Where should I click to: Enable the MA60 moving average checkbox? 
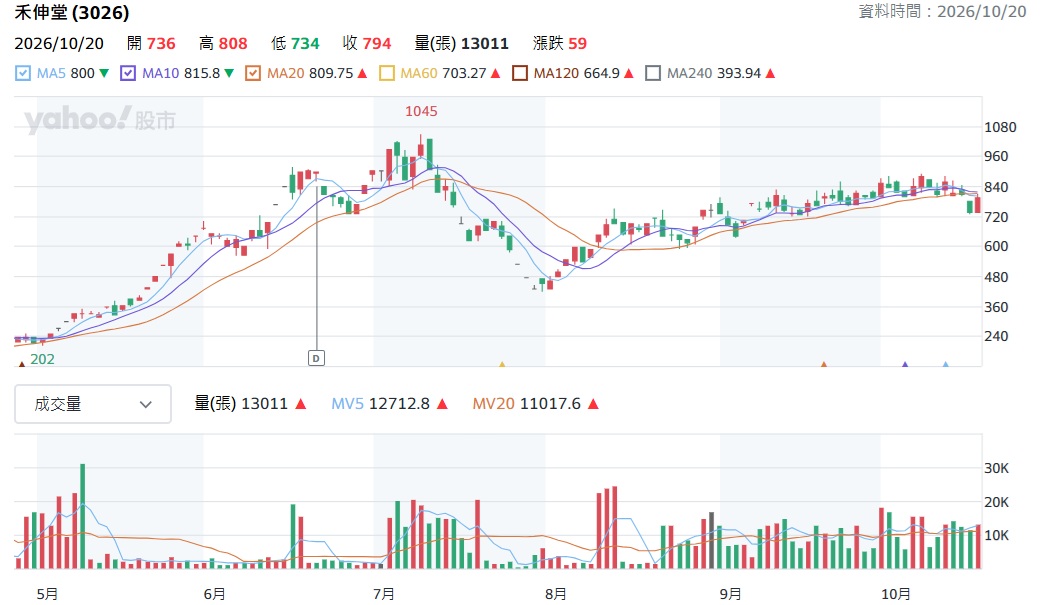tap(386, 73)
